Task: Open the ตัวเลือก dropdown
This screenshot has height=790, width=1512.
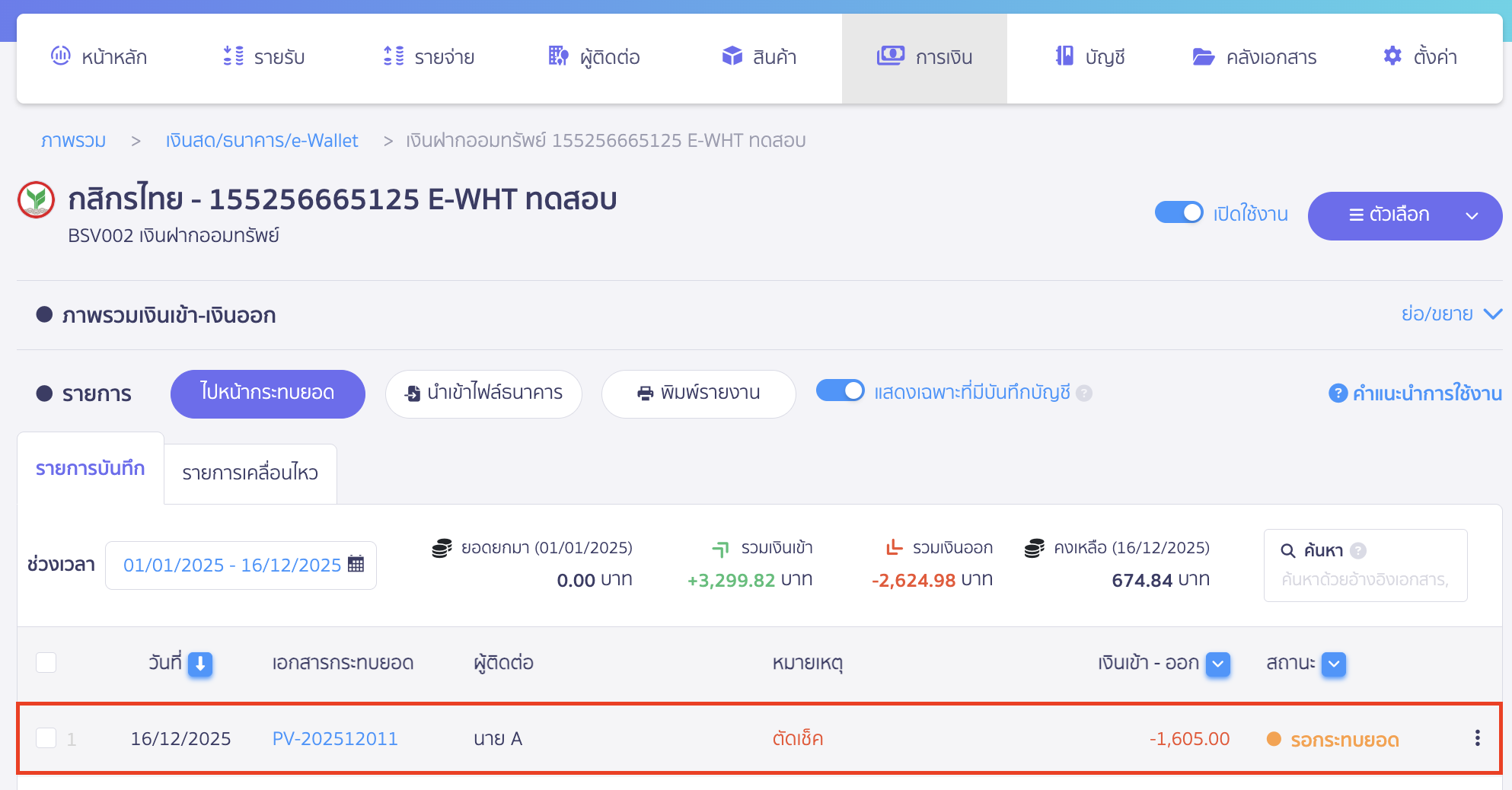Action: 1404,216
